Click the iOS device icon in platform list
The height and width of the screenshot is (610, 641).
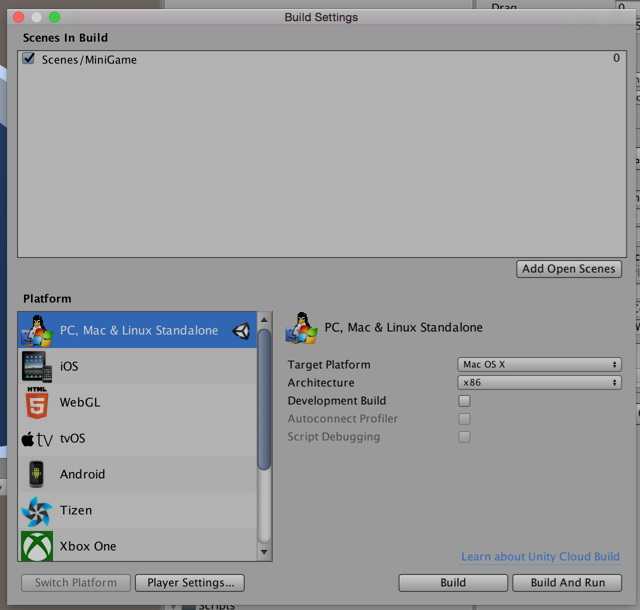tap(37, 366)
